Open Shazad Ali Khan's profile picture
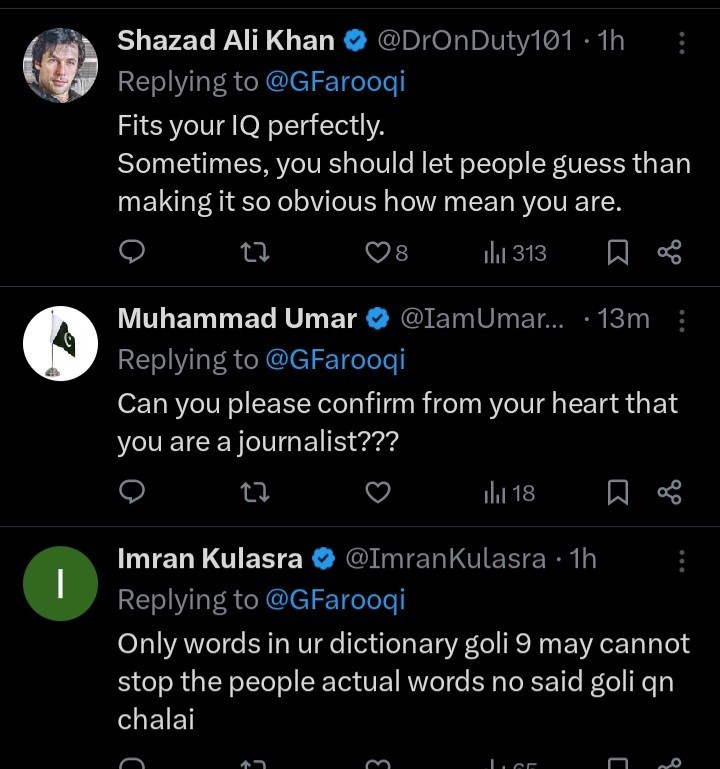Viewport: 720px width, 769px height. tap(60, 65)
